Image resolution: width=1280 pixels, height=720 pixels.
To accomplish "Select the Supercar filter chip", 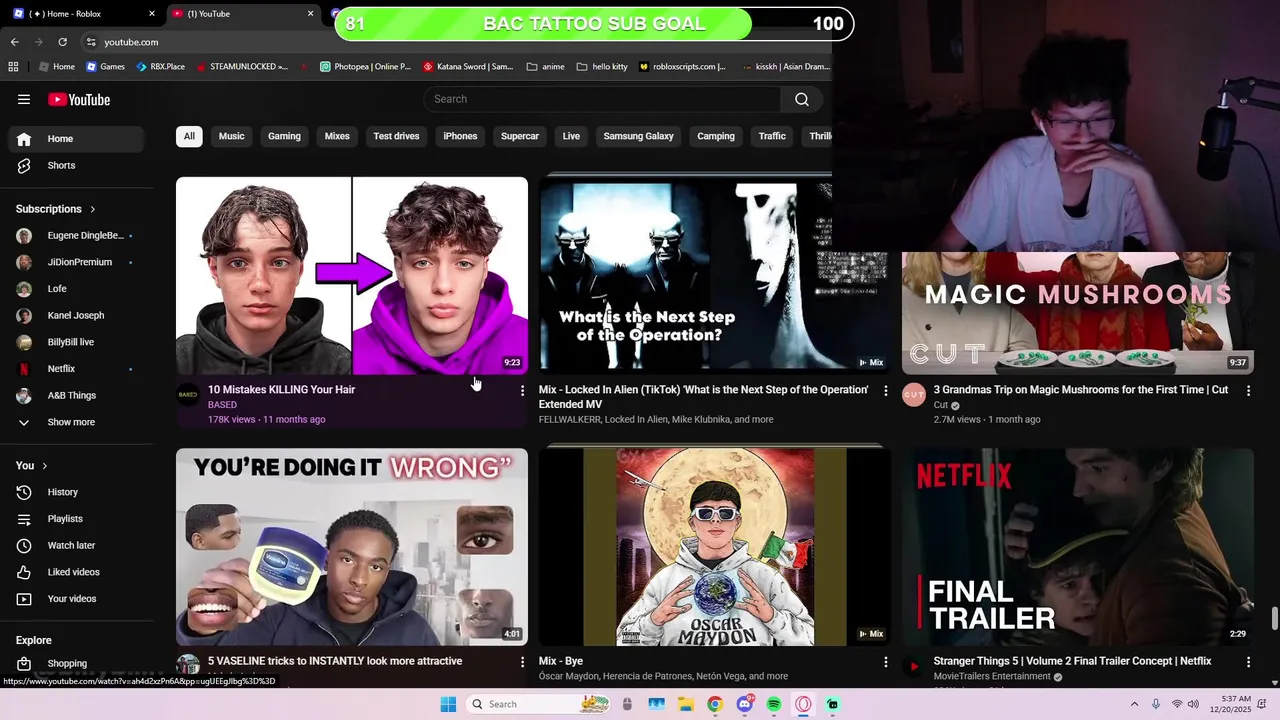I will pyautogui.click(x=520, y=136).
